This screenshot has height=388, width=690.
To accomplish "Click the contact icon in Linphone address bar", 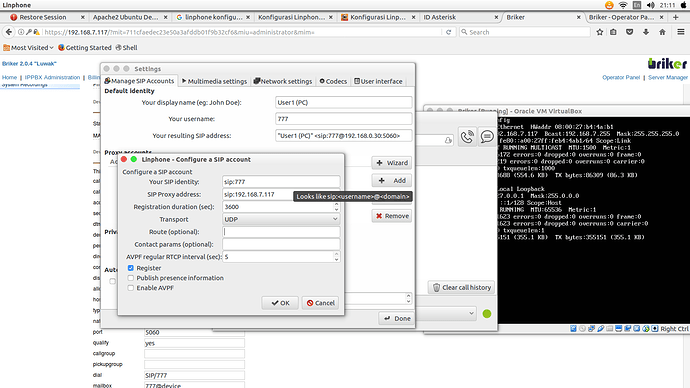I will 448,140.
